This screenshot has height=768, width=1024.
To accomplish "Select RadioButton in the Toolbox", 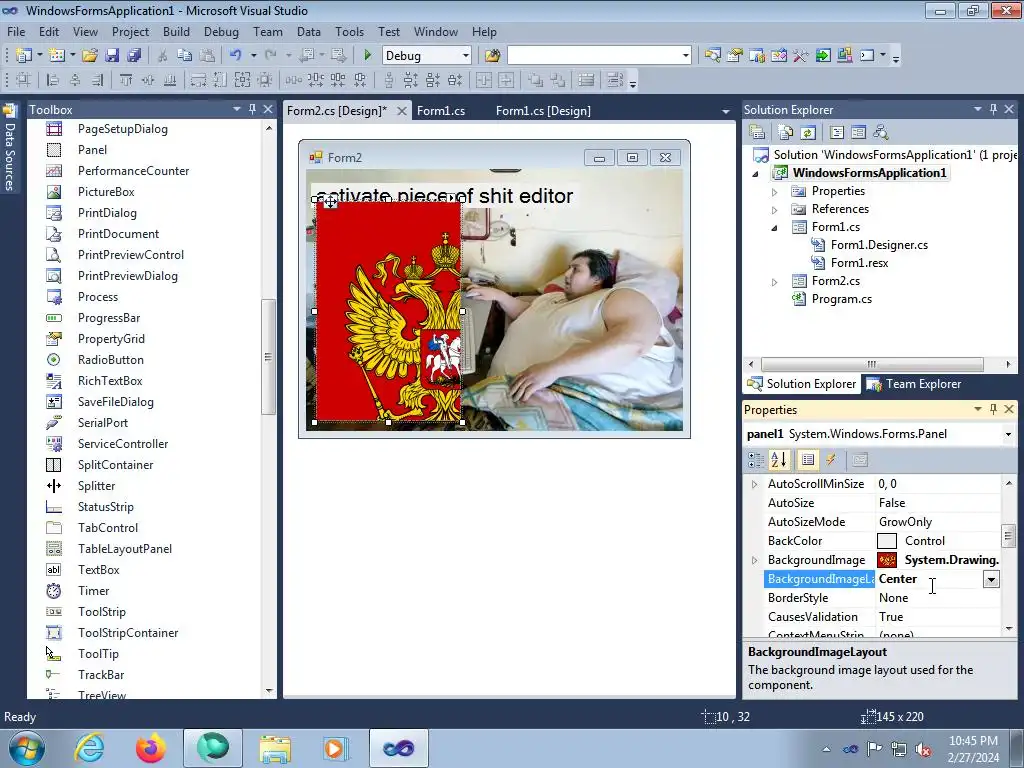I will pos(110,360).
